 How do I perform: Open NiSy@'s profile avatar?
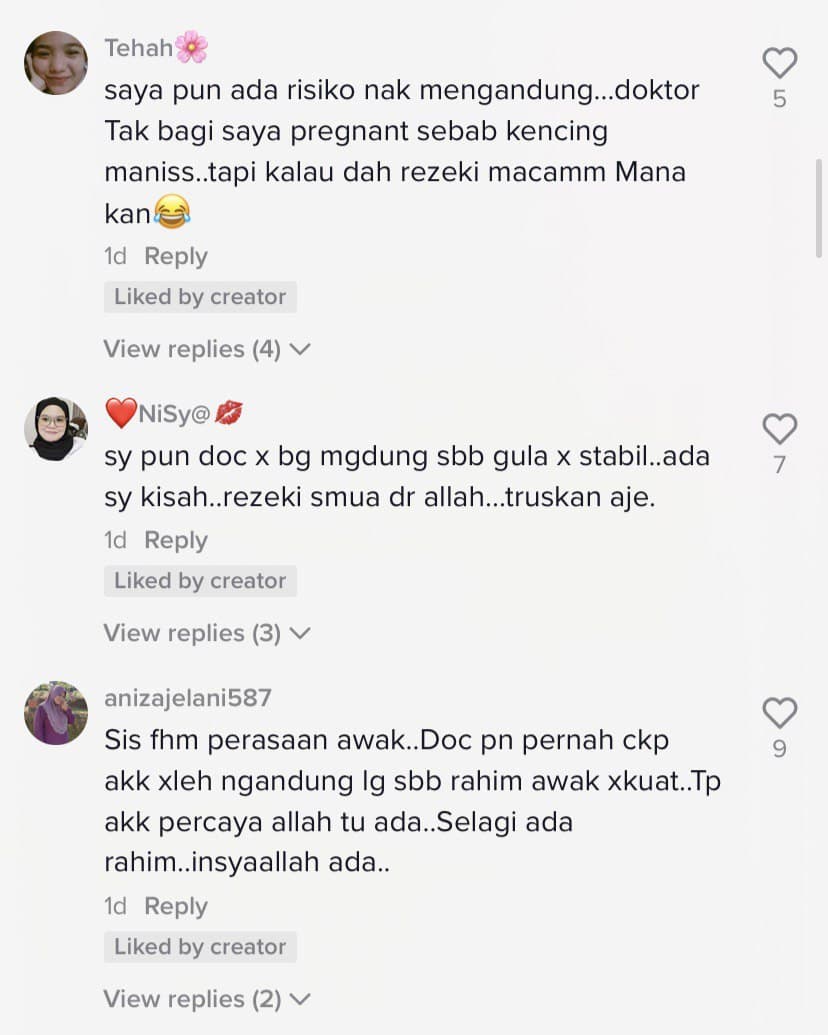(56, 429)
